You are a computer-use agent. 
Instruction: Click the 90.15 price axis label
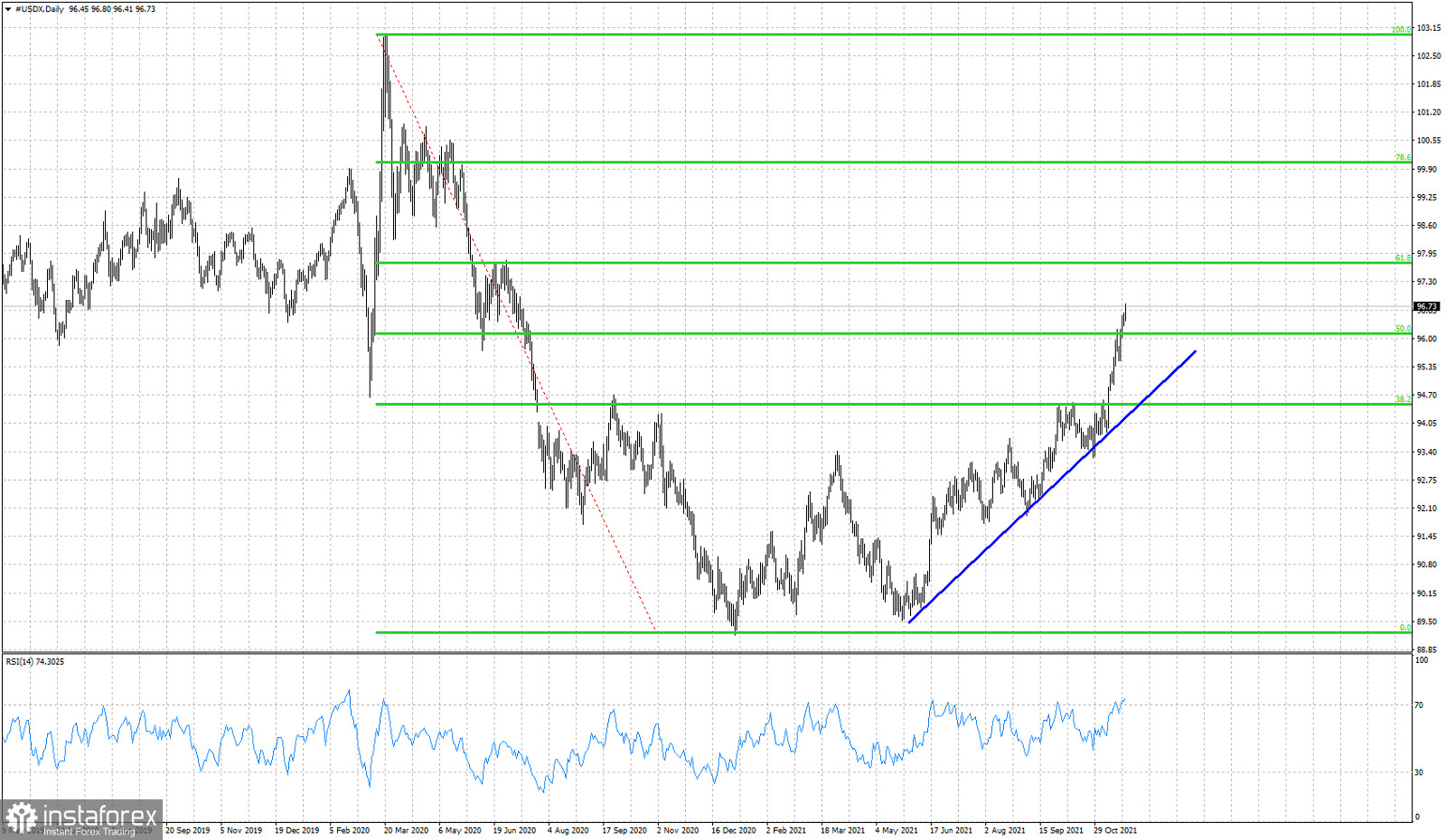(1427, 593)
